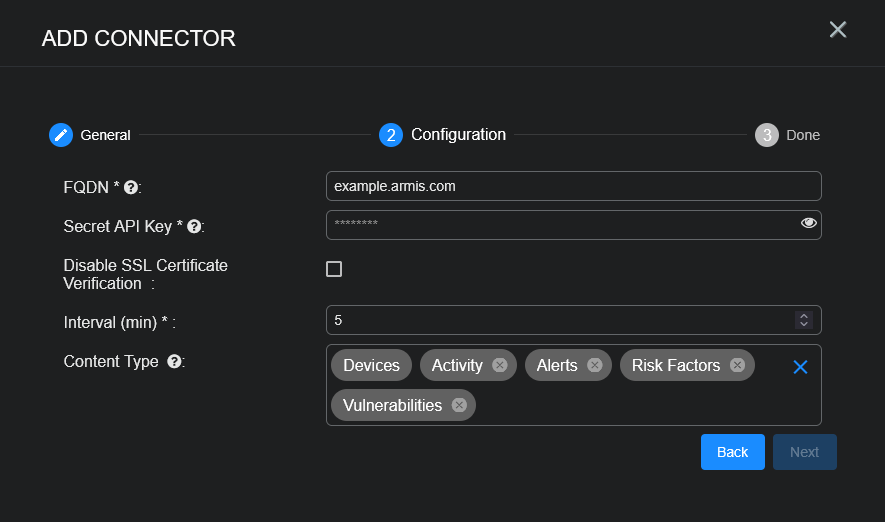Click the FQDN help question mark icon
The height and width of the screenshot is (522, 885).
point(130,187)
